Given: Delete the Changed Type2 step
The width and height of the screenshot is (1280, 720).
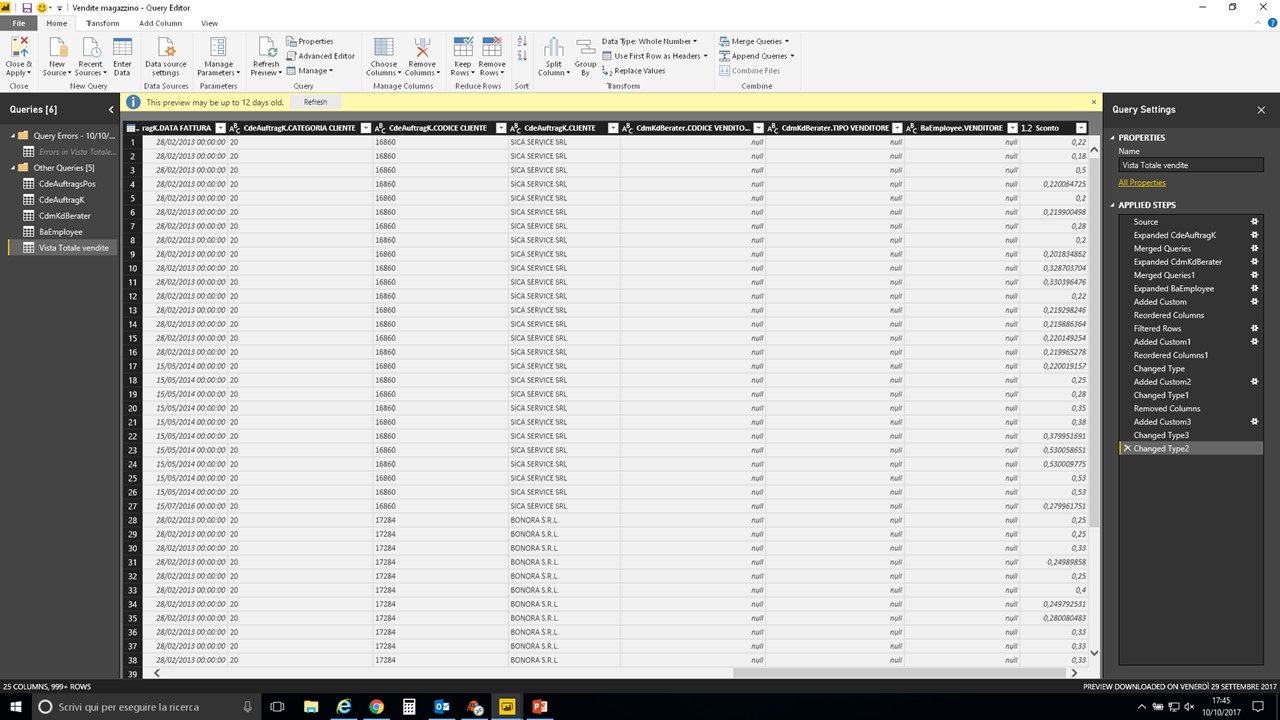Looking at the screenshot, I should [x=1127, y=449].
